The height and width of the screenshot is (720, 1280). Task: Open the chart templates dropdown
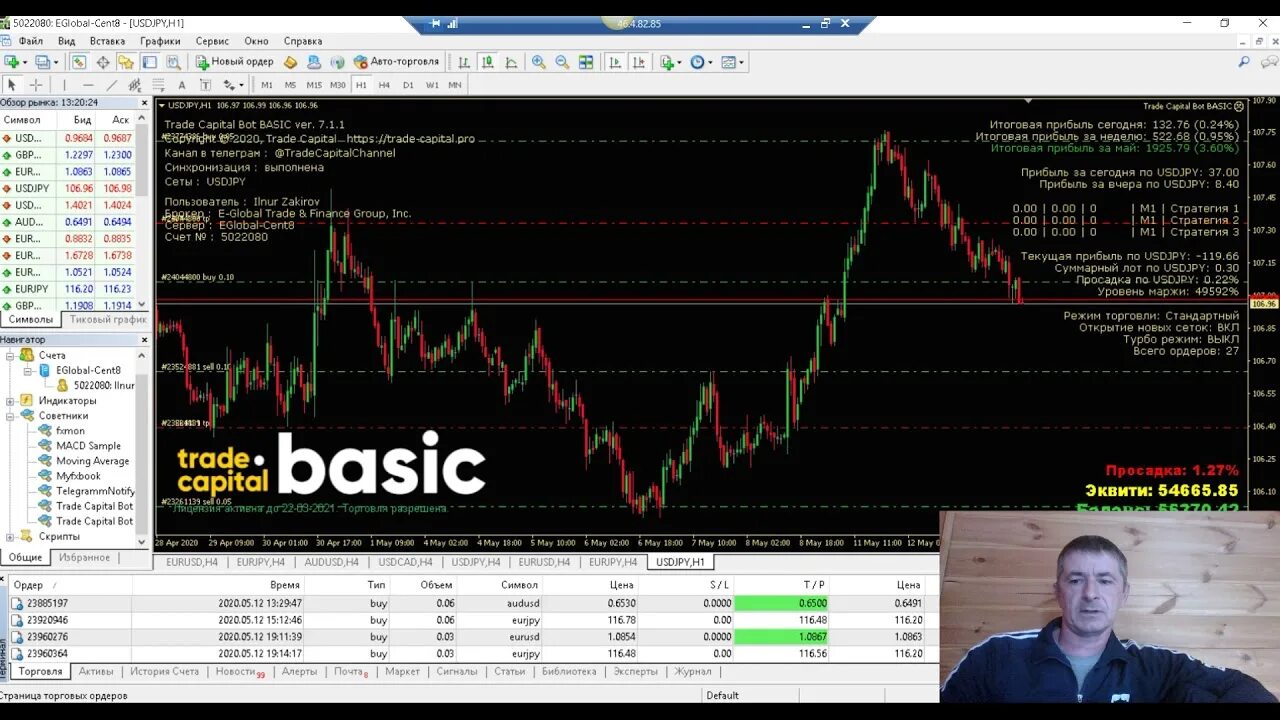point(733,62)
